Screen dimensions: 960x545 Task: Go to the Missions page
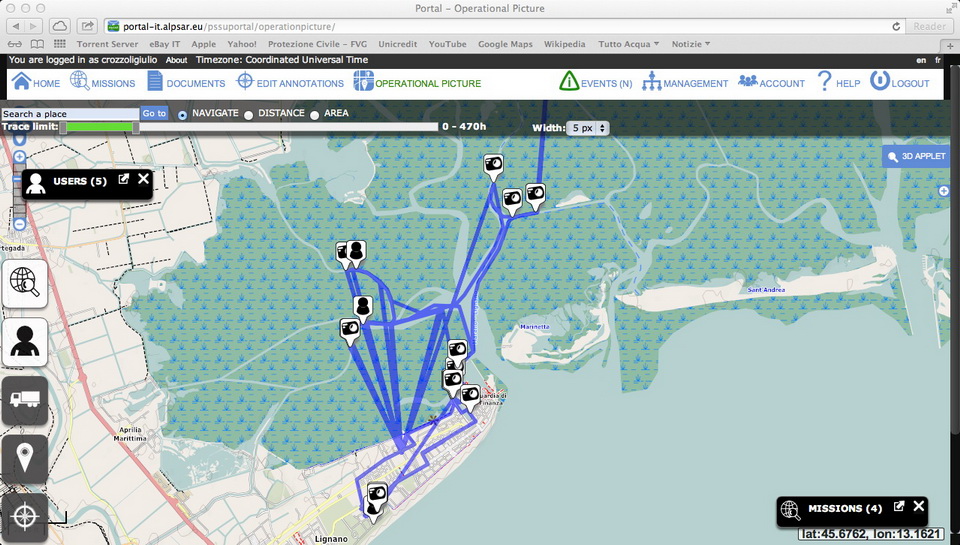pyautogui.click(x=102, y=83)
